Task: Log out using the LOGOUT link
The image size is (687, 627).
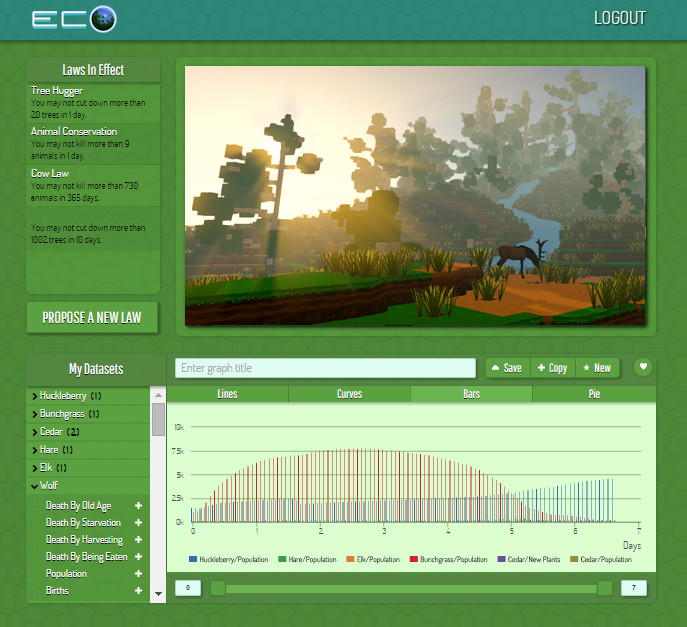Action: [619, 18]
